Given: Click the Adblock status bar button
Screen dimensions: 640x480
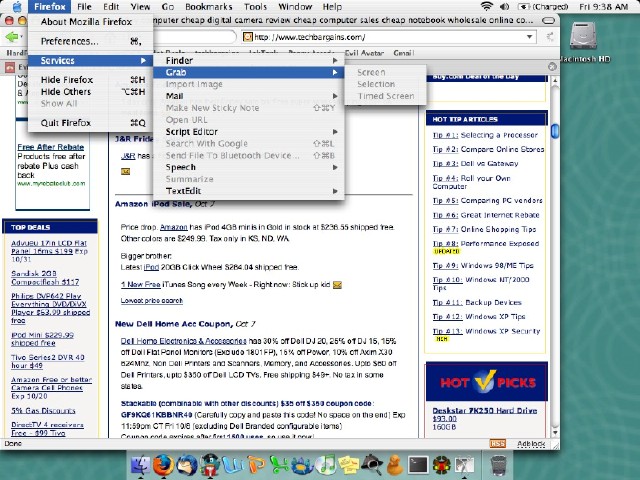Looking at the screenshot, I should (531, 444).
